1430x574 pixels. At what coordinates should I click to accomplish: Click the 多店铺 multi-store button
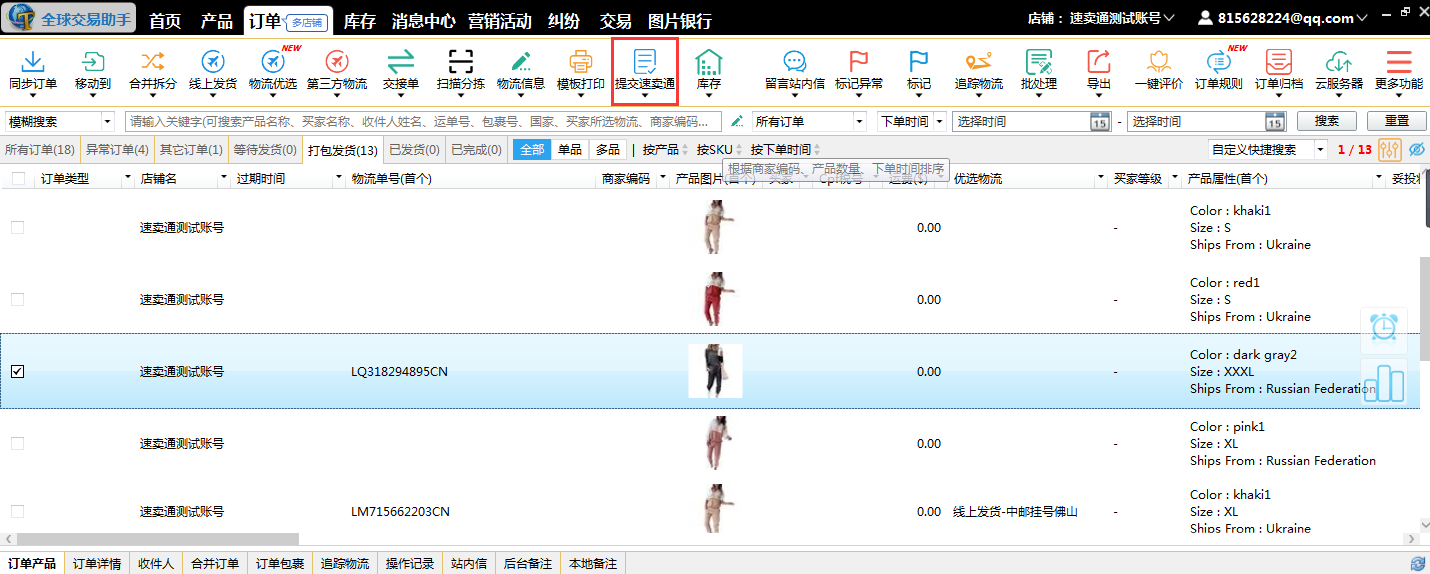click(306, 21)
